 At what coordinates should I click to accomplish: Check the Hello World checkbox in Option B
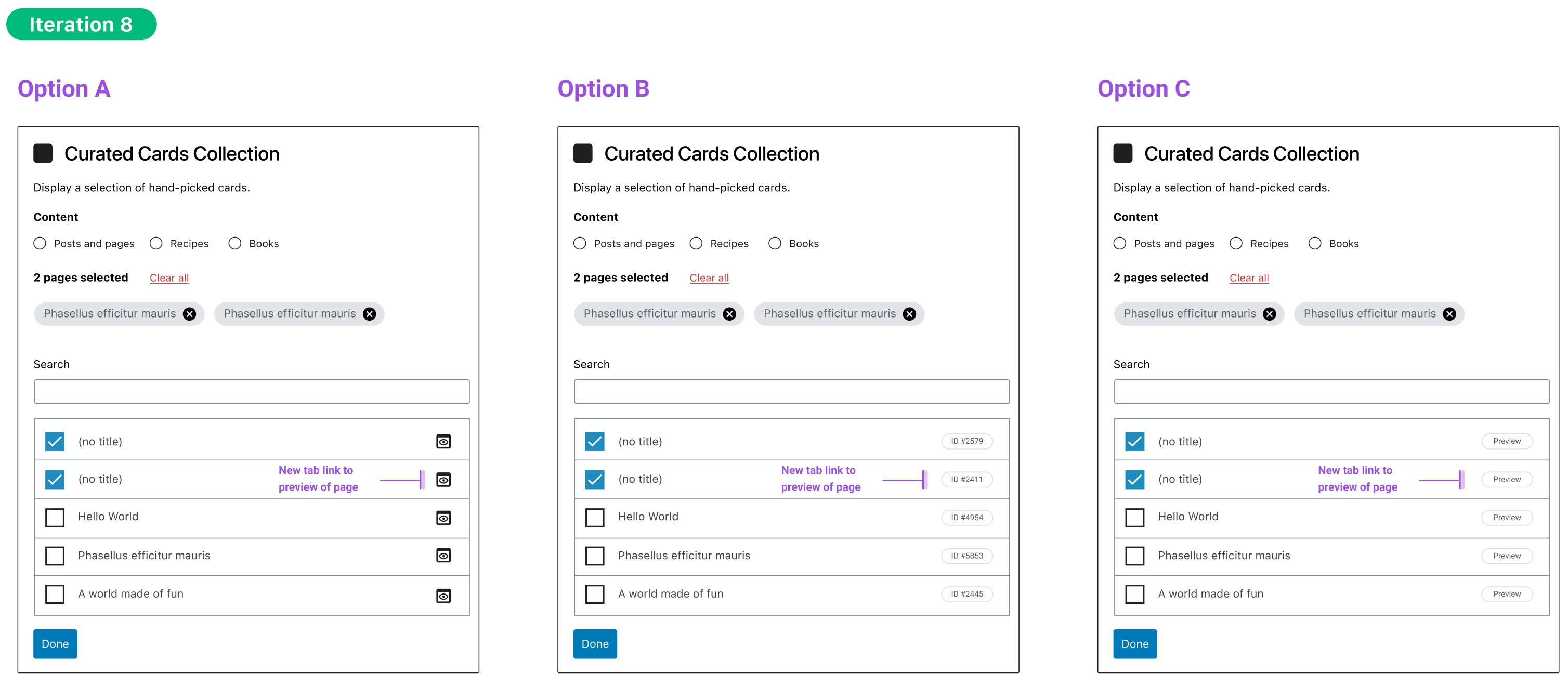[x=595, y=518]
